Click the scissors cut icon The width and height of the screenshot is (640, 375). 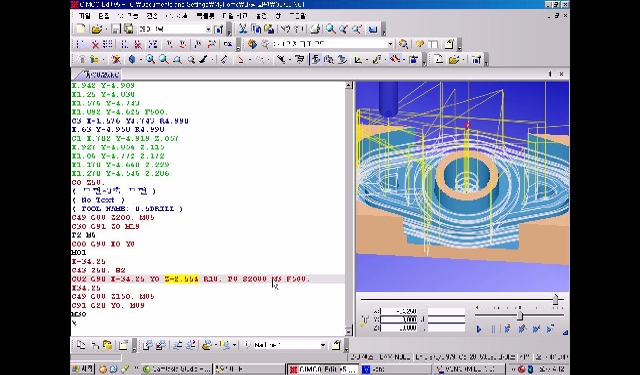(x=243, y=29)
